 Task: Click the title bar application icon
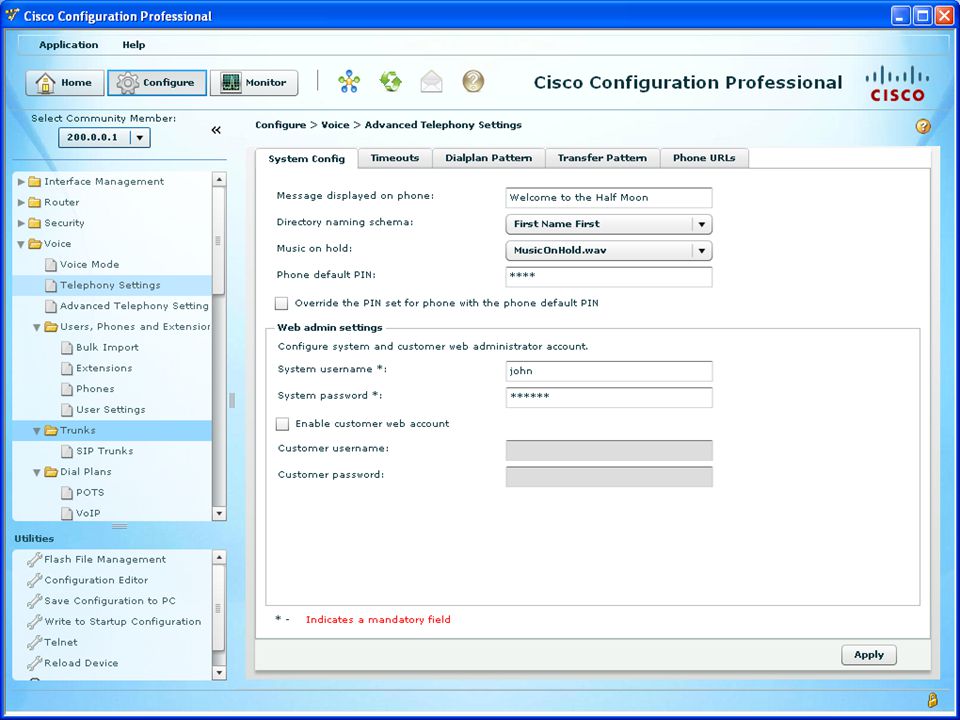[x=12, y=15]
